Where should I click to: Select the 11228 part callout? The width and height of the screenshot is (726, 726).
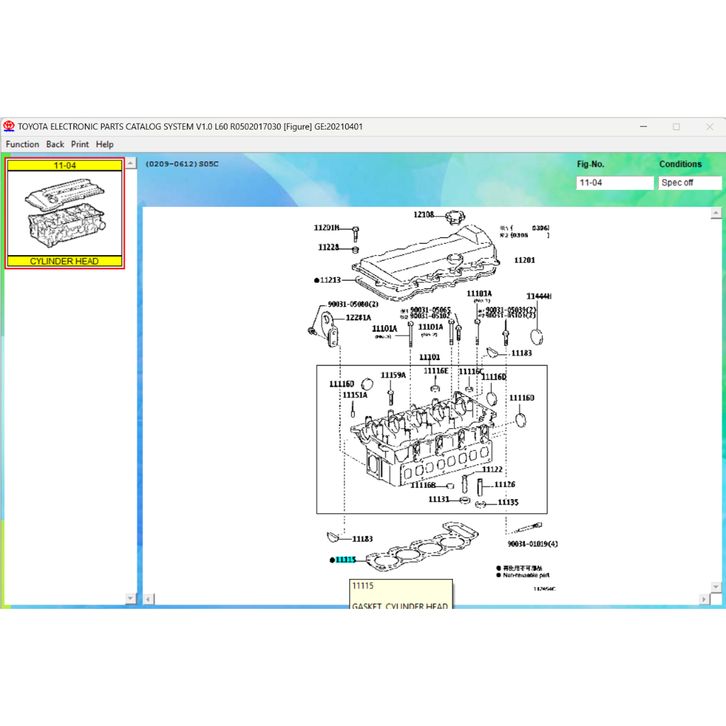[328, 247]
